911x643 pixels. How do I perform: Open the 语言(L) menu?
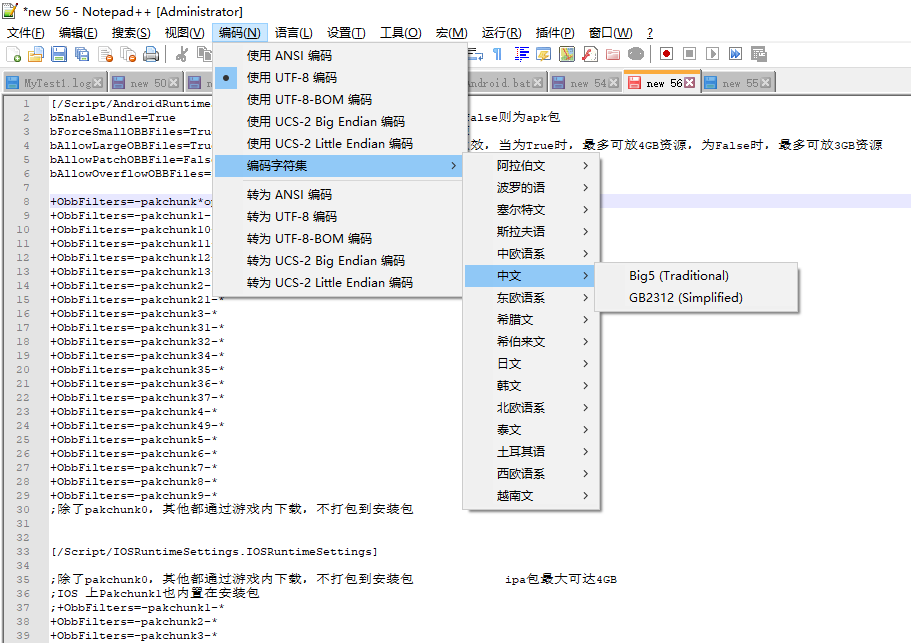(x=293, y=33)
